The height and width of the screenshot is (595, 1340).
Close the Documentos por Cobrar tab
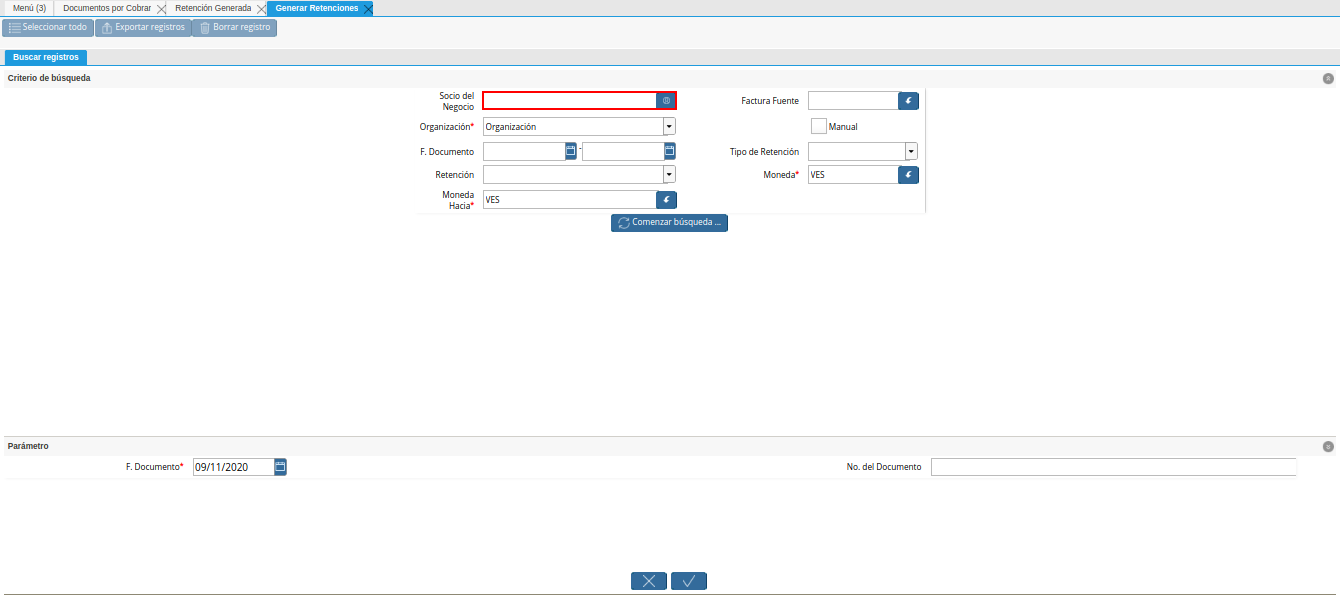pyautogui.click(x=161, y=8)
